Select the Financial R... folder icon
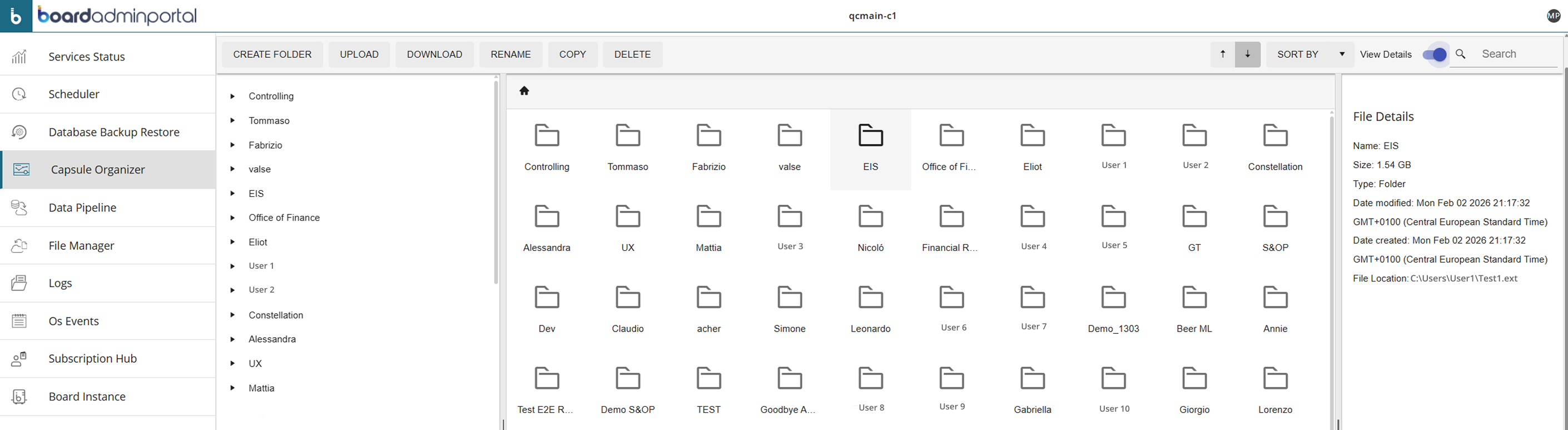1568x430 pixels. (x=951, y=216)
